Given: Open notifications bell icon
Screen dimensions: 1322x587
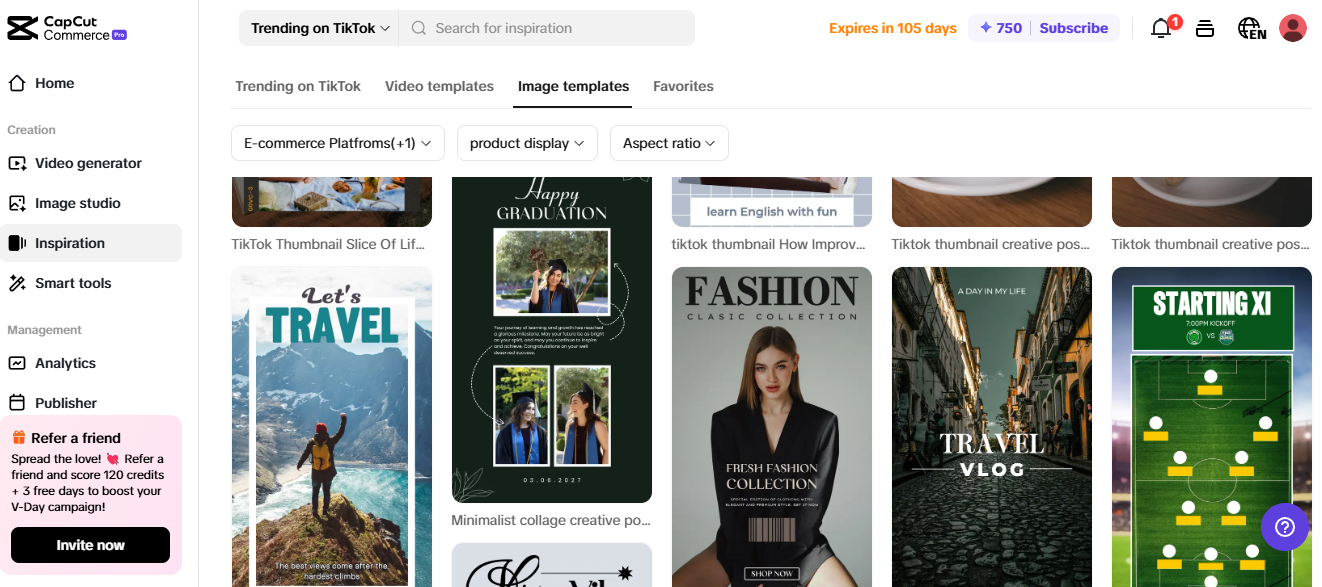Looking at the screenshot, I should pyautogui.click(x=1161, y=28).
